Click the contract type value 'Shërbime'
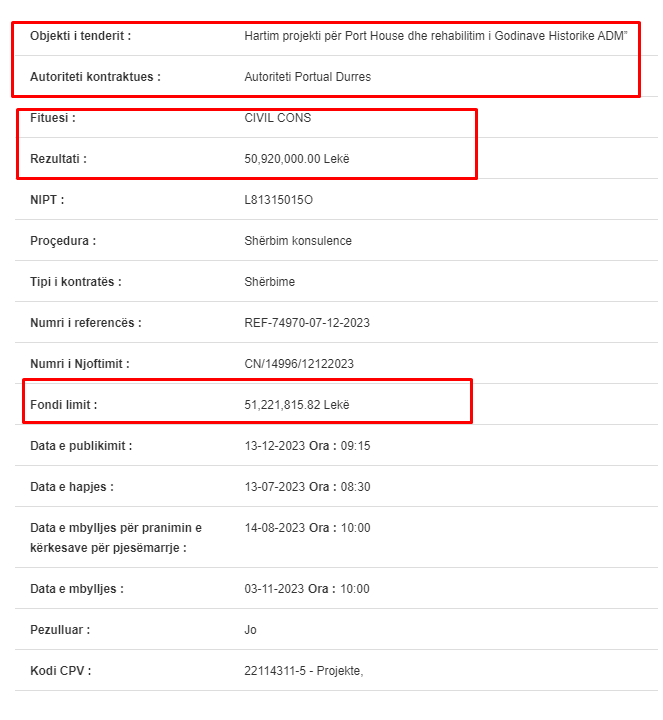663x720 pixels. point(269,282)
